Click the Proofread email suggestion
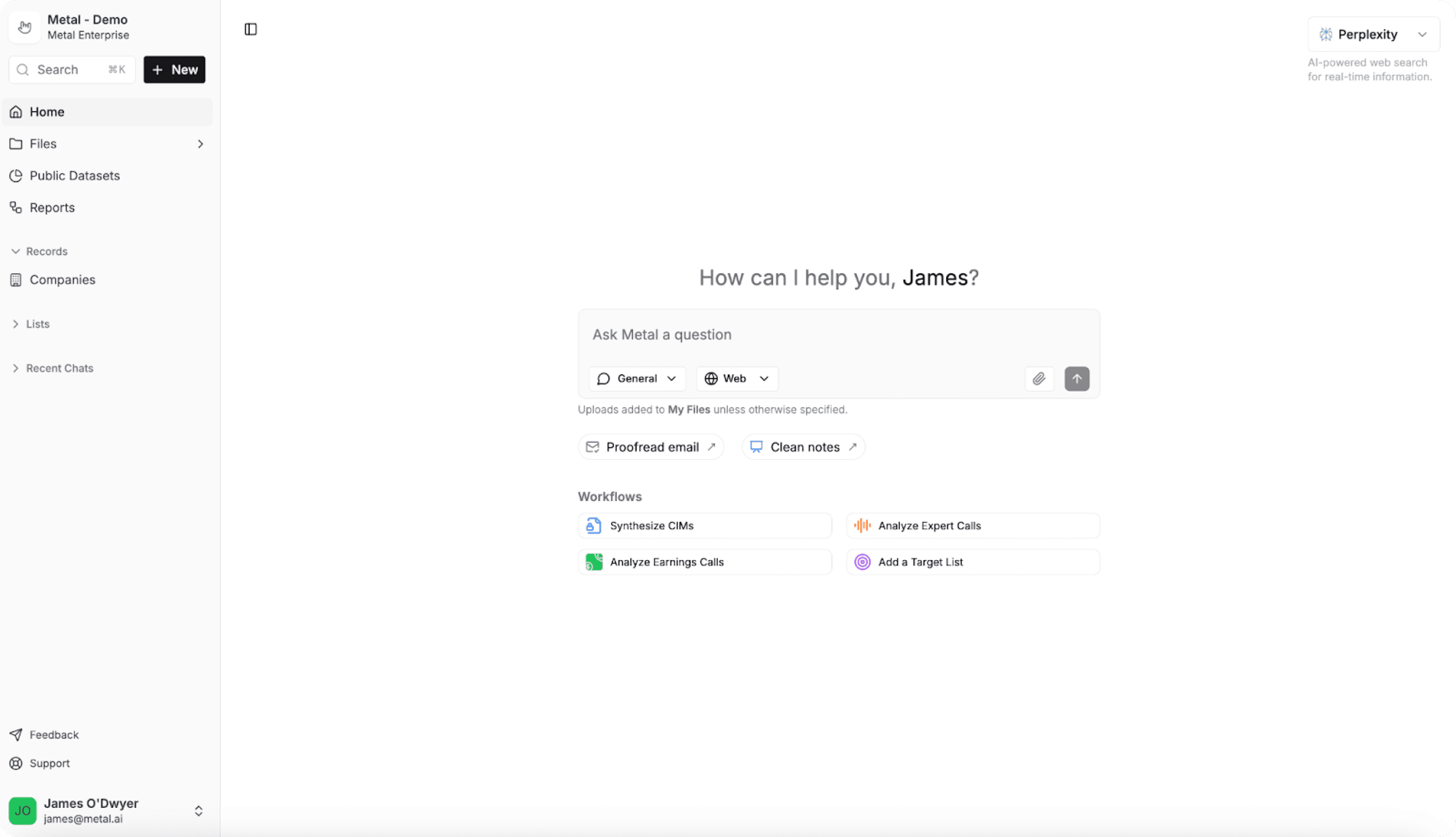Viewport: 1456px width, 837px height. click(651, 447)
